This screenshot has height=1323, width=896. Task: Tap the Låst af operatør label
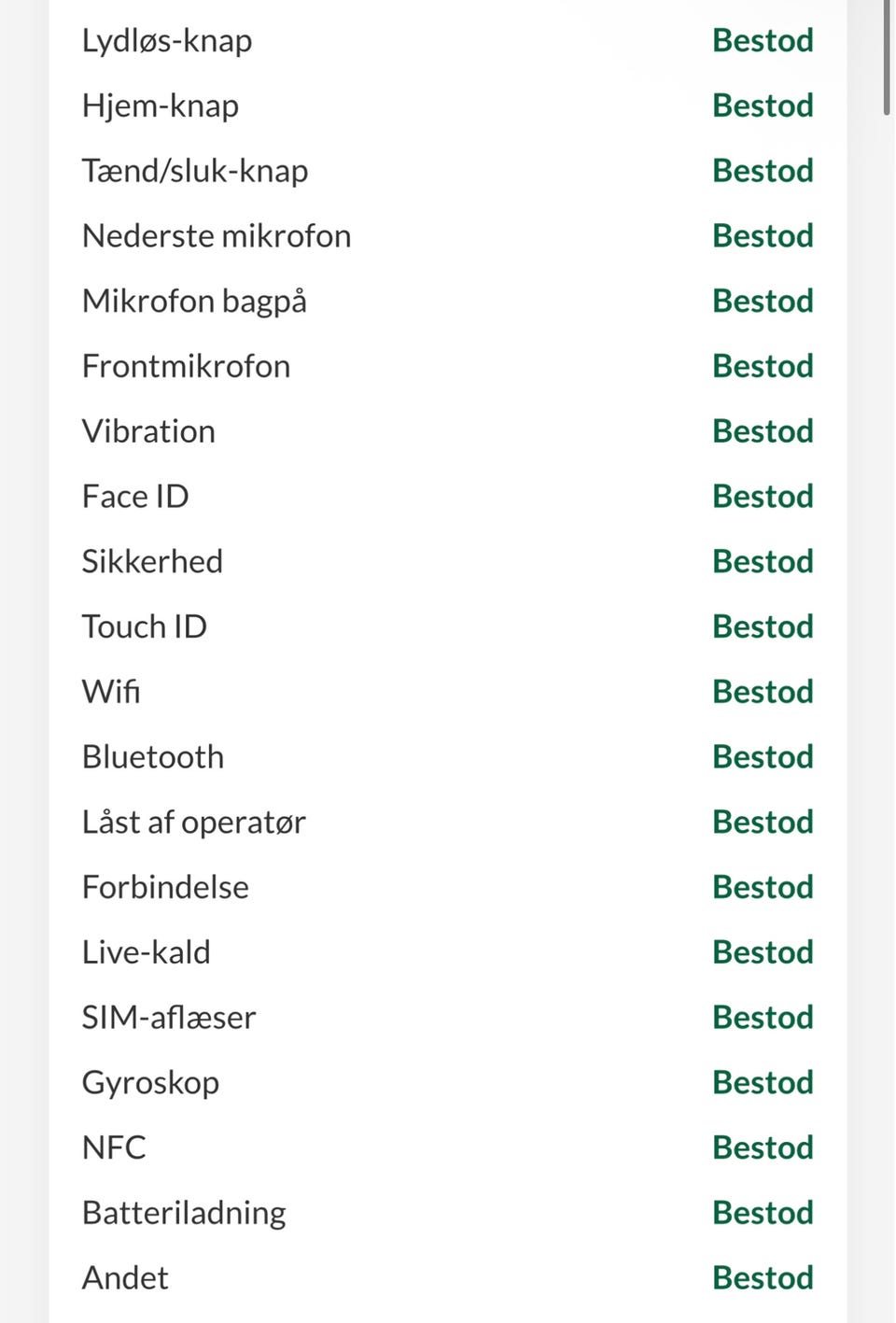[194, 823]
